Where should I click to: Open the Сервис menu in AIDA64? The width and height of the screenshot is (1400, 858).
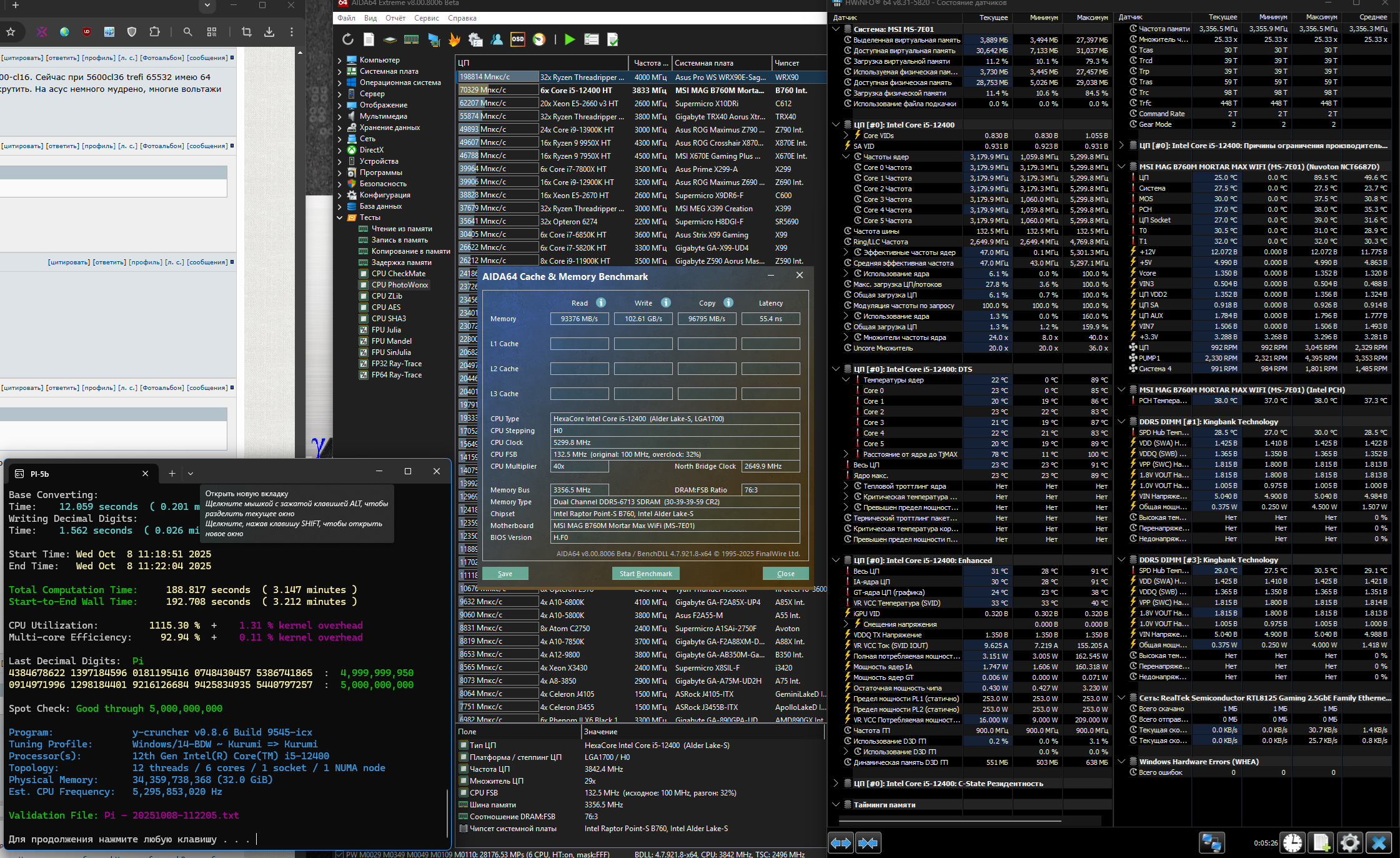426,18
